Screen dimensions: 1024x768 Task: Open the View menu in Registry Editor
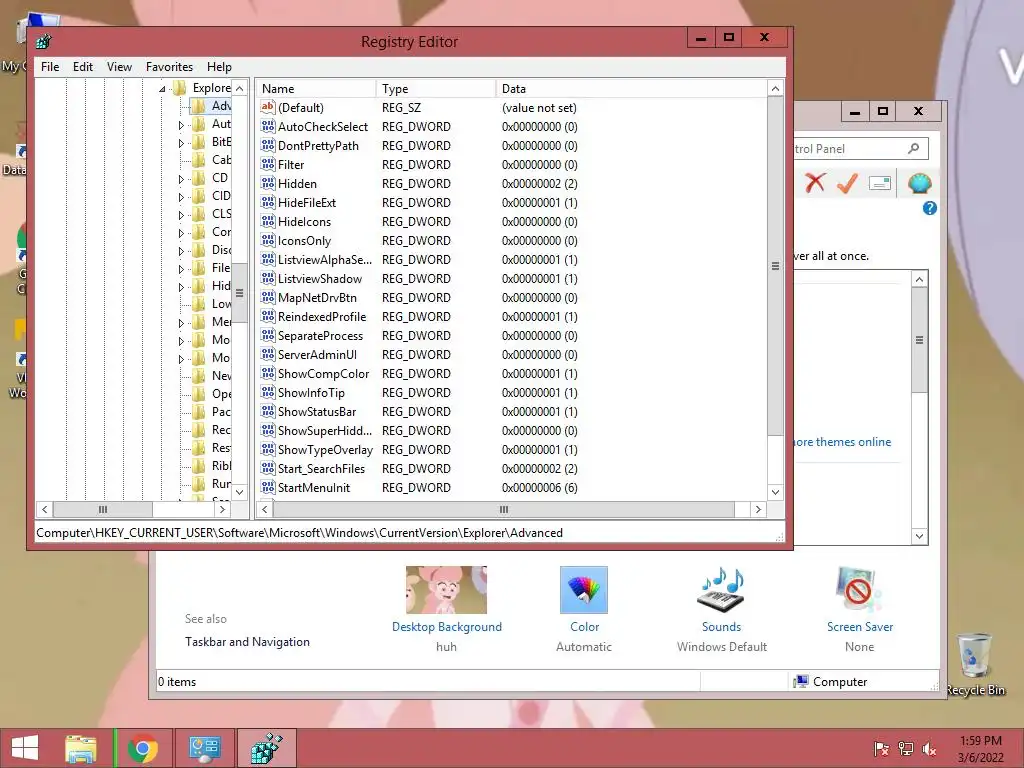tap(119, 67)
